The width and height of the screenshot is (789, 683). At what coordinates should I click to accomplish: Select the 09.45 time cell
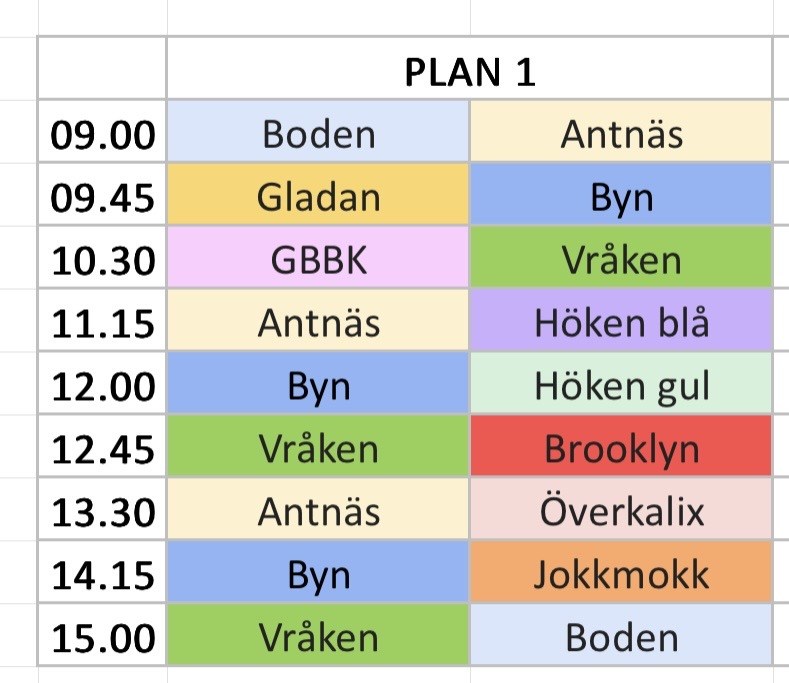pos(103,197)
